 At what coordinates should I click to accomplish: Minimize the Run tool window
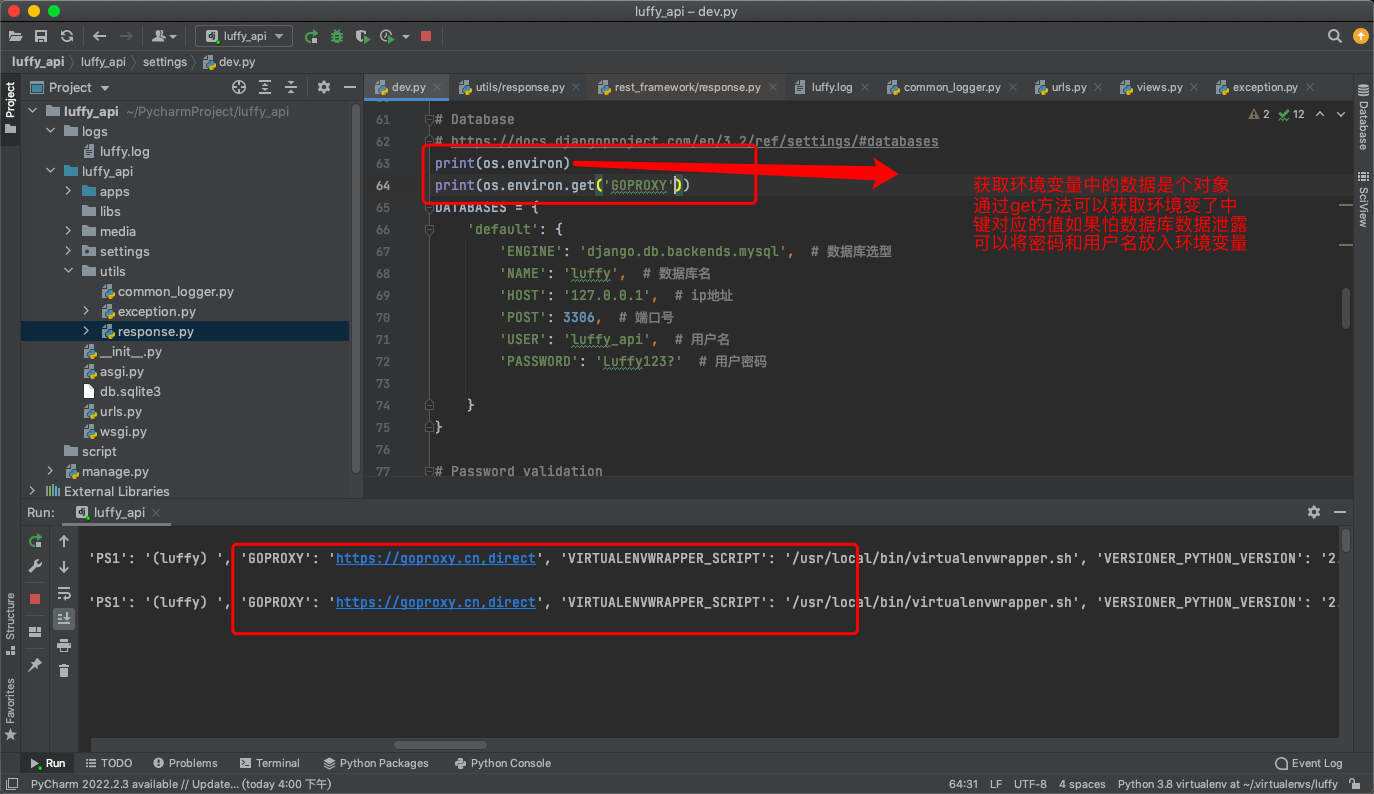point(1340,512)
